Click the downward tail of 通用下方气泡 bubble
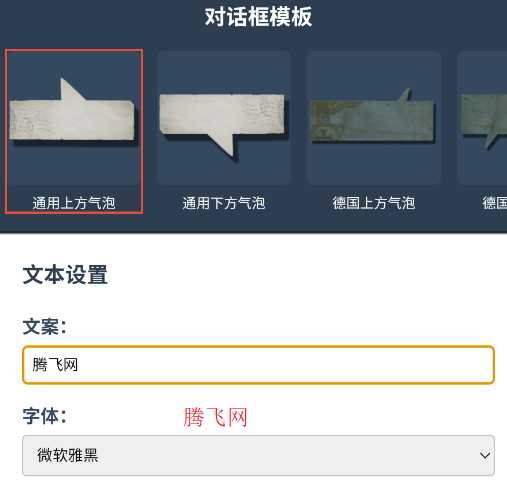Screen dimensions: 507x486 point(223,145)
